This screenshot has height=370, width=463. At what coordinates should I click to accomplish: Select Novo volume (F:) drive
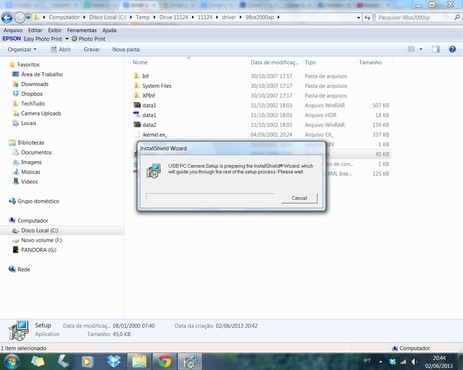click(37, 240)
